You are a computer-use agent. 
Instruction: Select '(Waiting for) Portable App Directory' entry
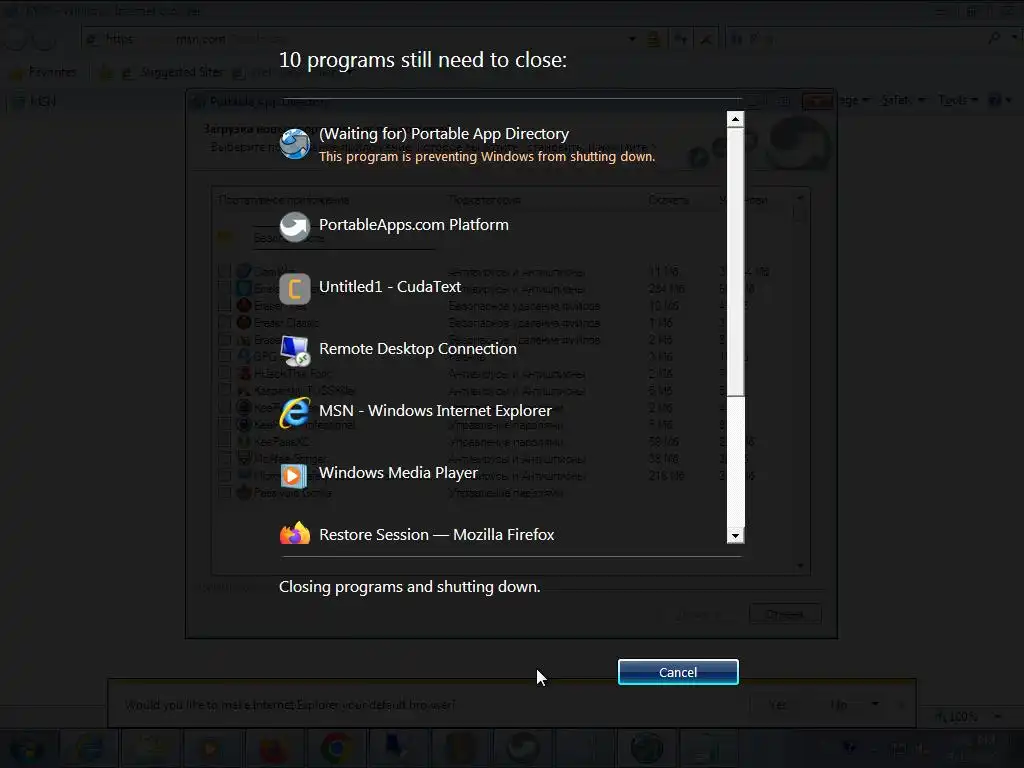pyautogui.click(x=443, y=134)
